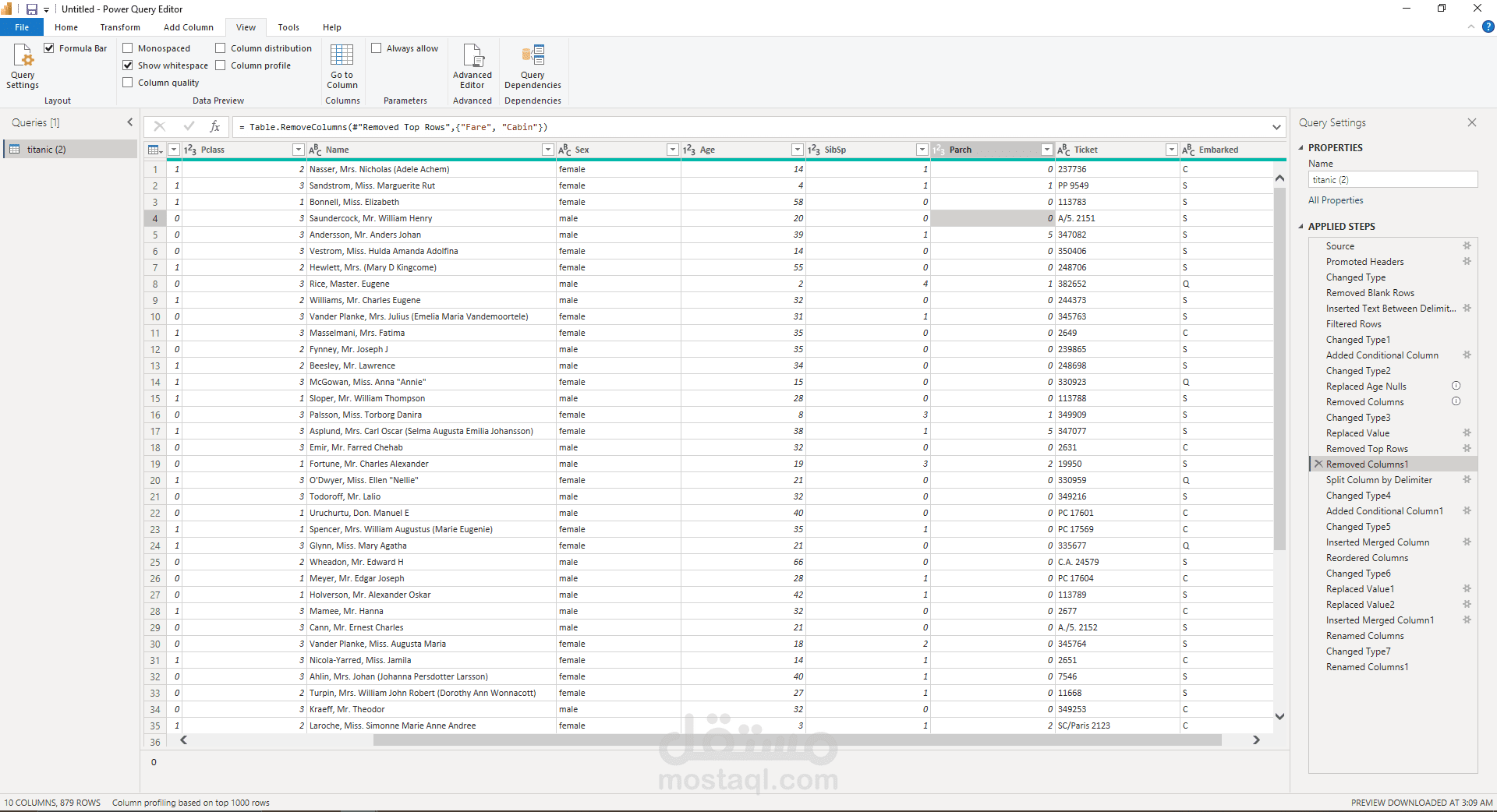Disable the Formula Bar checkbox
The width and height of the screenshot is (1497, 812).
pos(50,48)
